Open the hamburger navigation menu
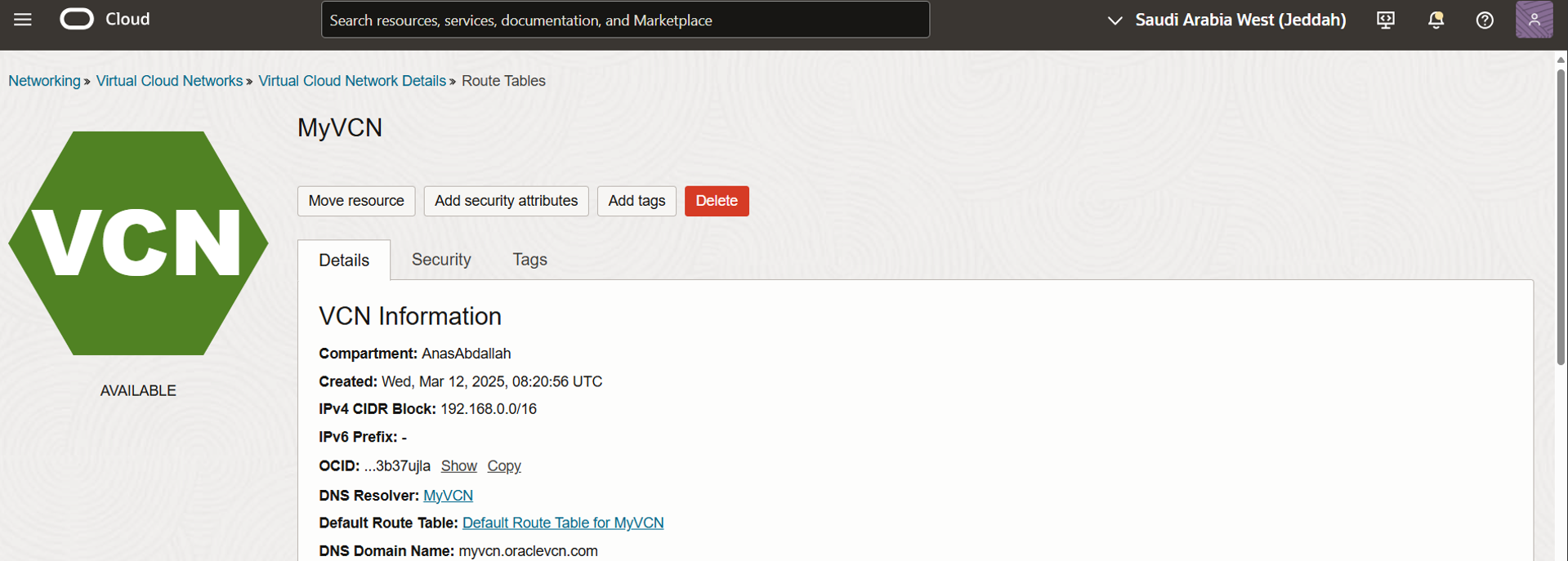Image resolution: width=1568 pixels, height=561 pixels. click(23, 20)
